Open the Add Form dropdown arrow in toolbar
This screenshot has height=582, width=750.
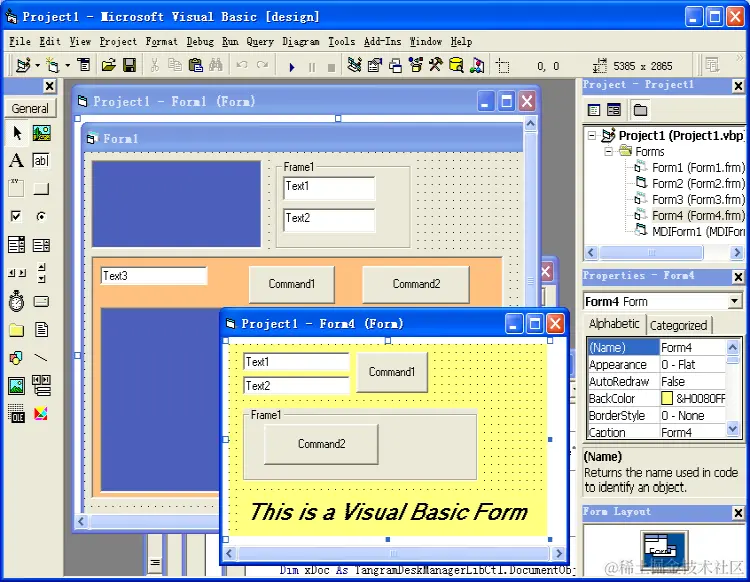(67, 65)
